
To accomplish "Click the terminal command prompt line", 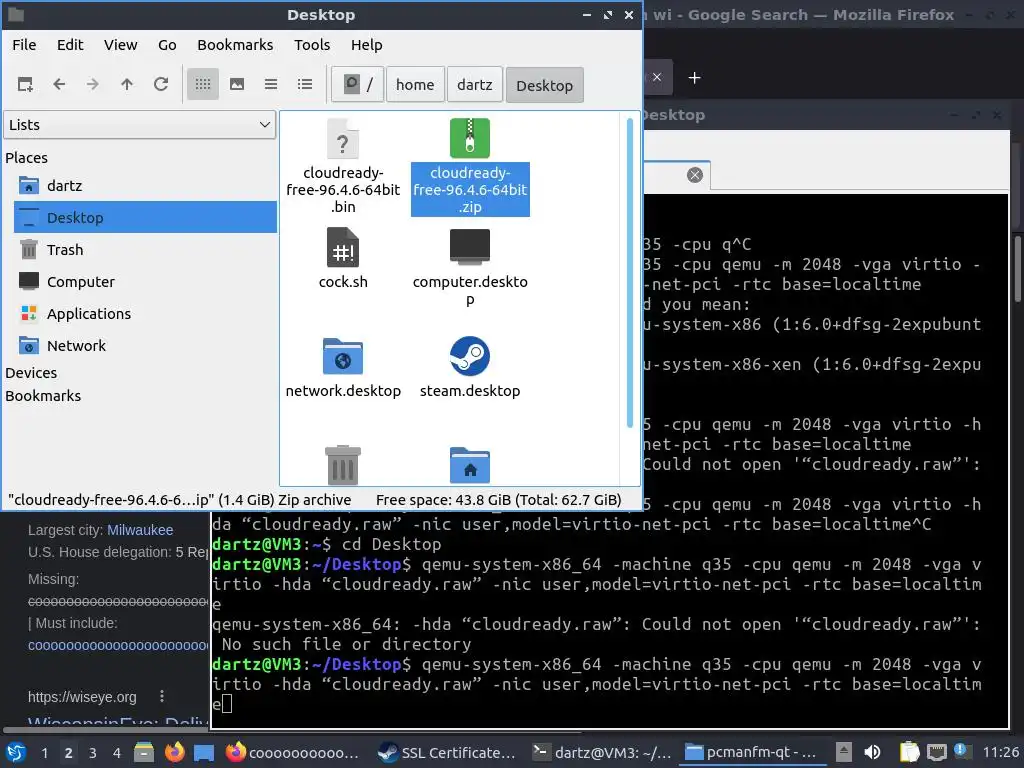I will click(x=597, y=684).
